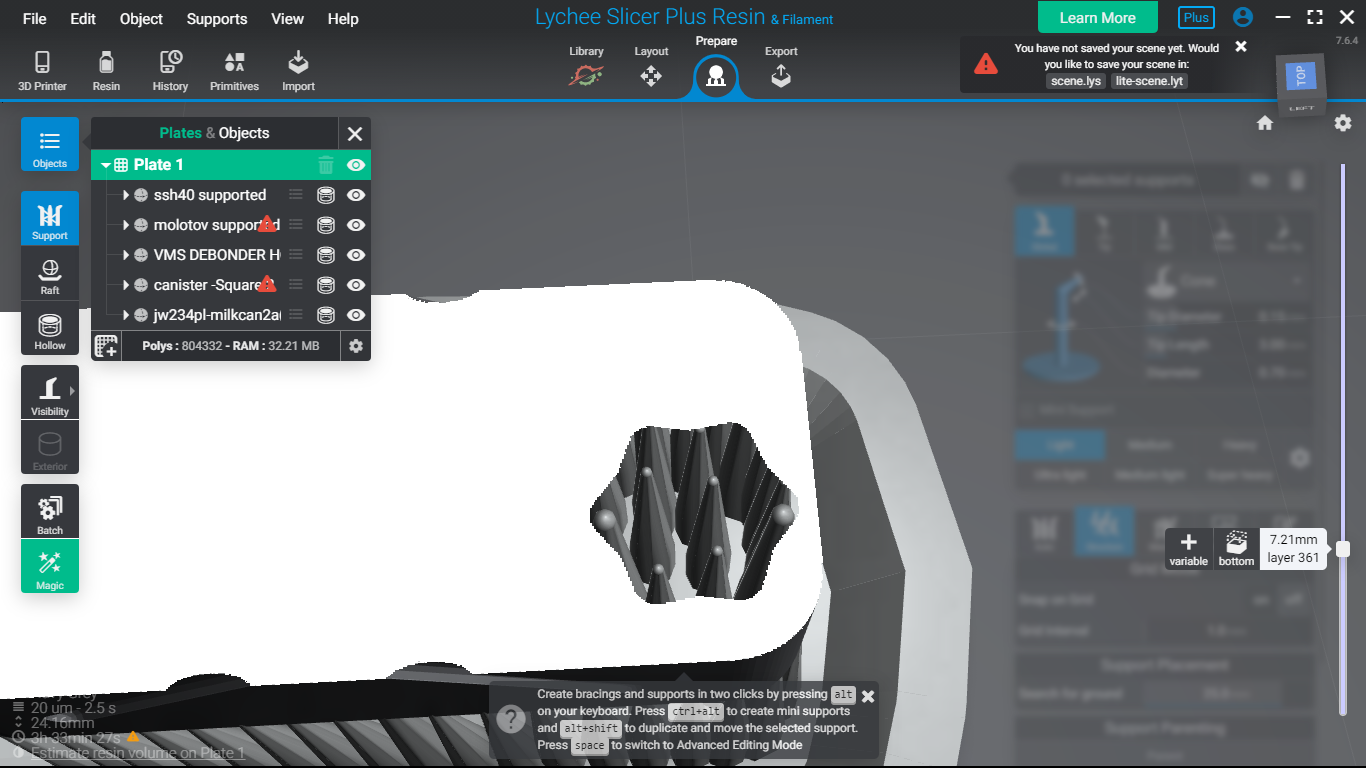The height and width of the screenshot is (768, 1366).
Task: Launch the Magic tool
Action: coord(50,567)
